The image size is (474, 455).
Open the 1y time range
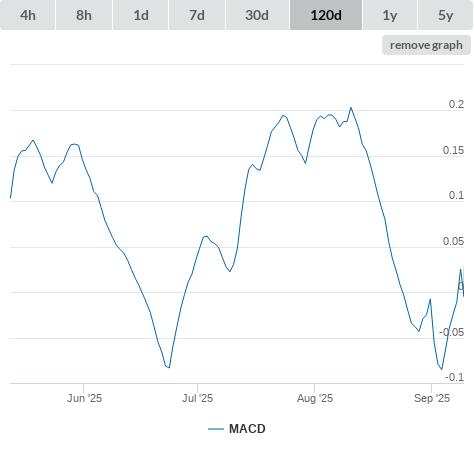pos(390,15)
